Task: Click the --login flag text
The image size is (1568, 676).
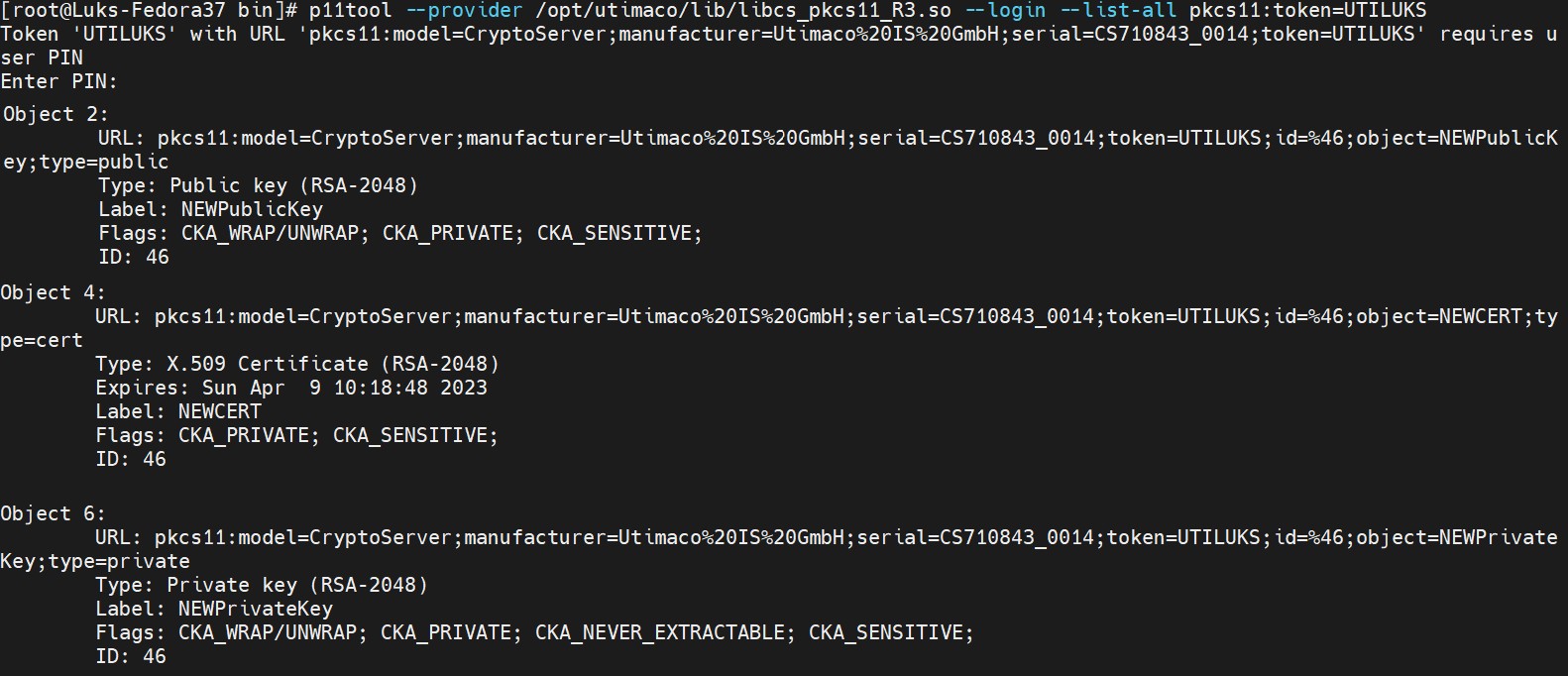Action: pyautogui.click(x=1006, y=11)
